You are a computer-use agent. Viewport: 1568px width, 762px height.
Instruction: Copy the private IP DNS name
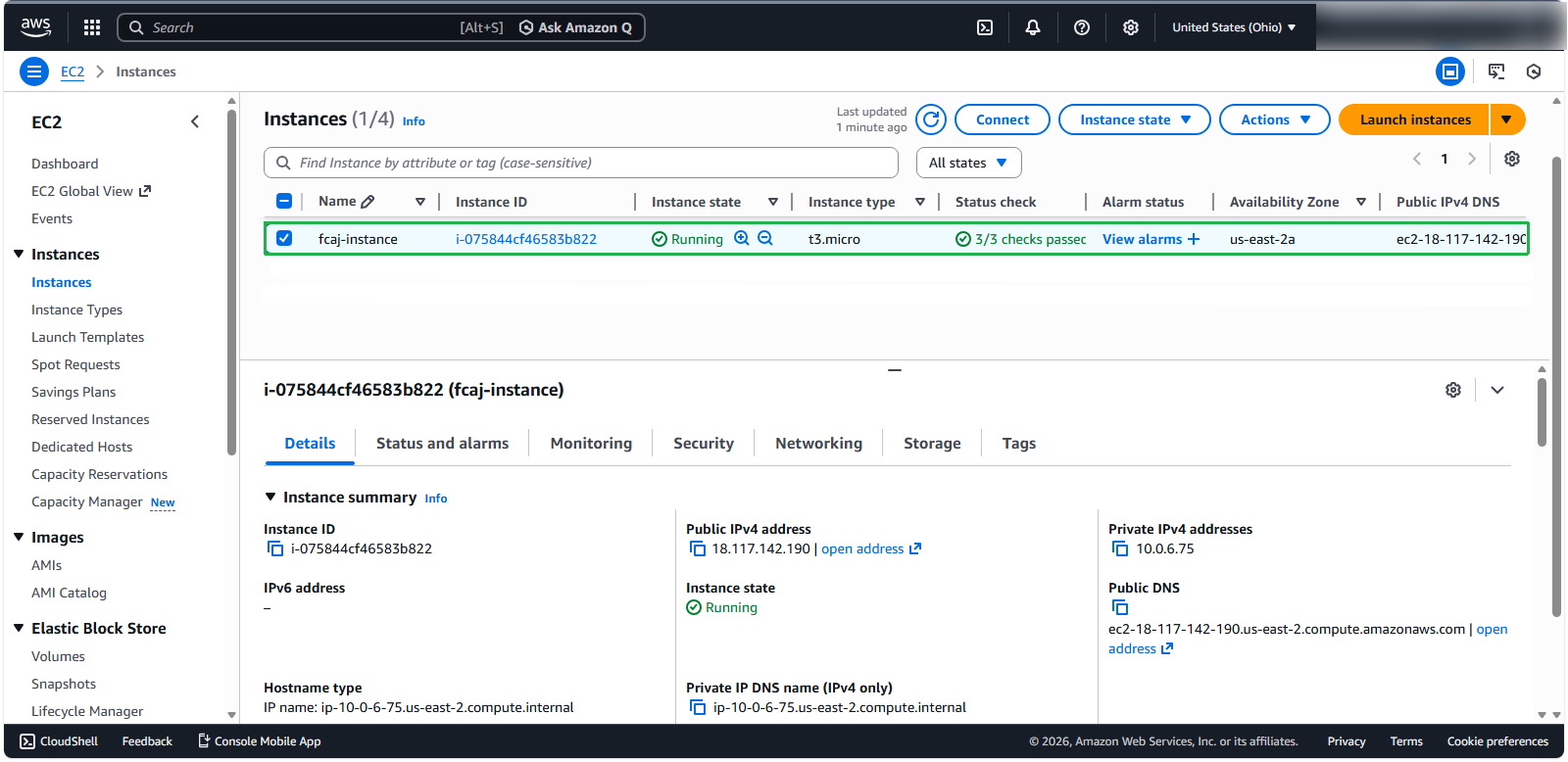pos(698,707)
